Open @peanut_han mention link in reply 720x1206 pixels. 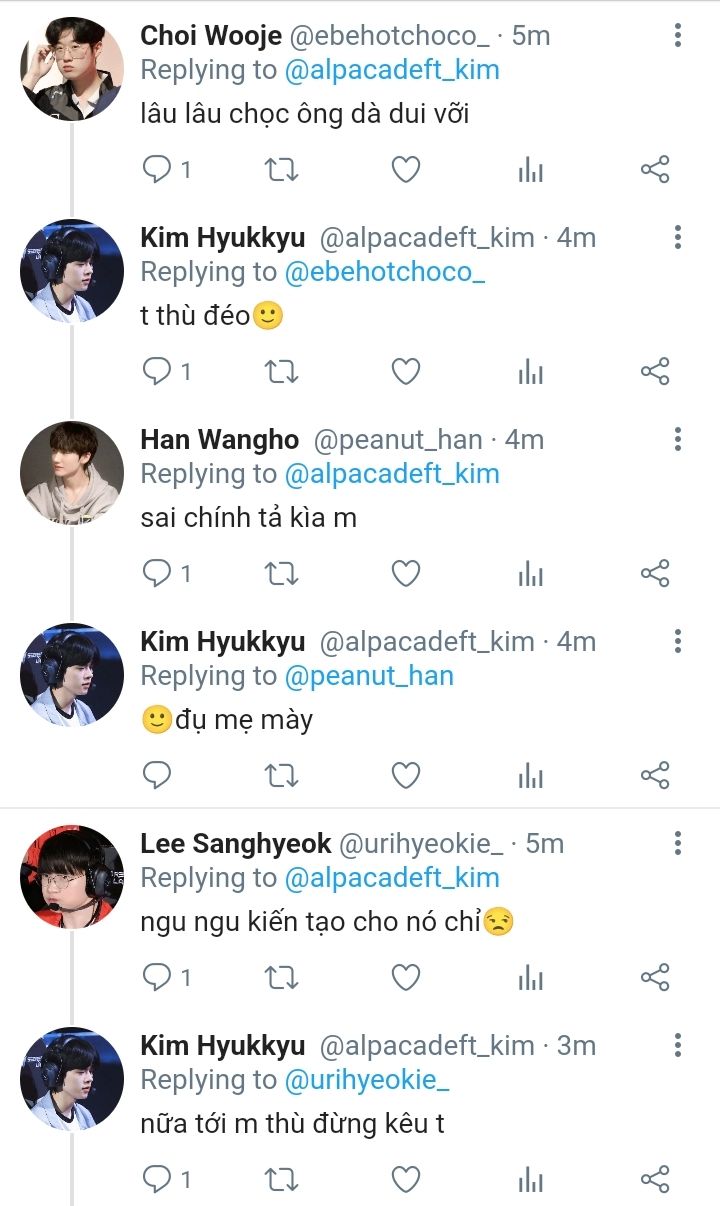(x=369, y=676)
